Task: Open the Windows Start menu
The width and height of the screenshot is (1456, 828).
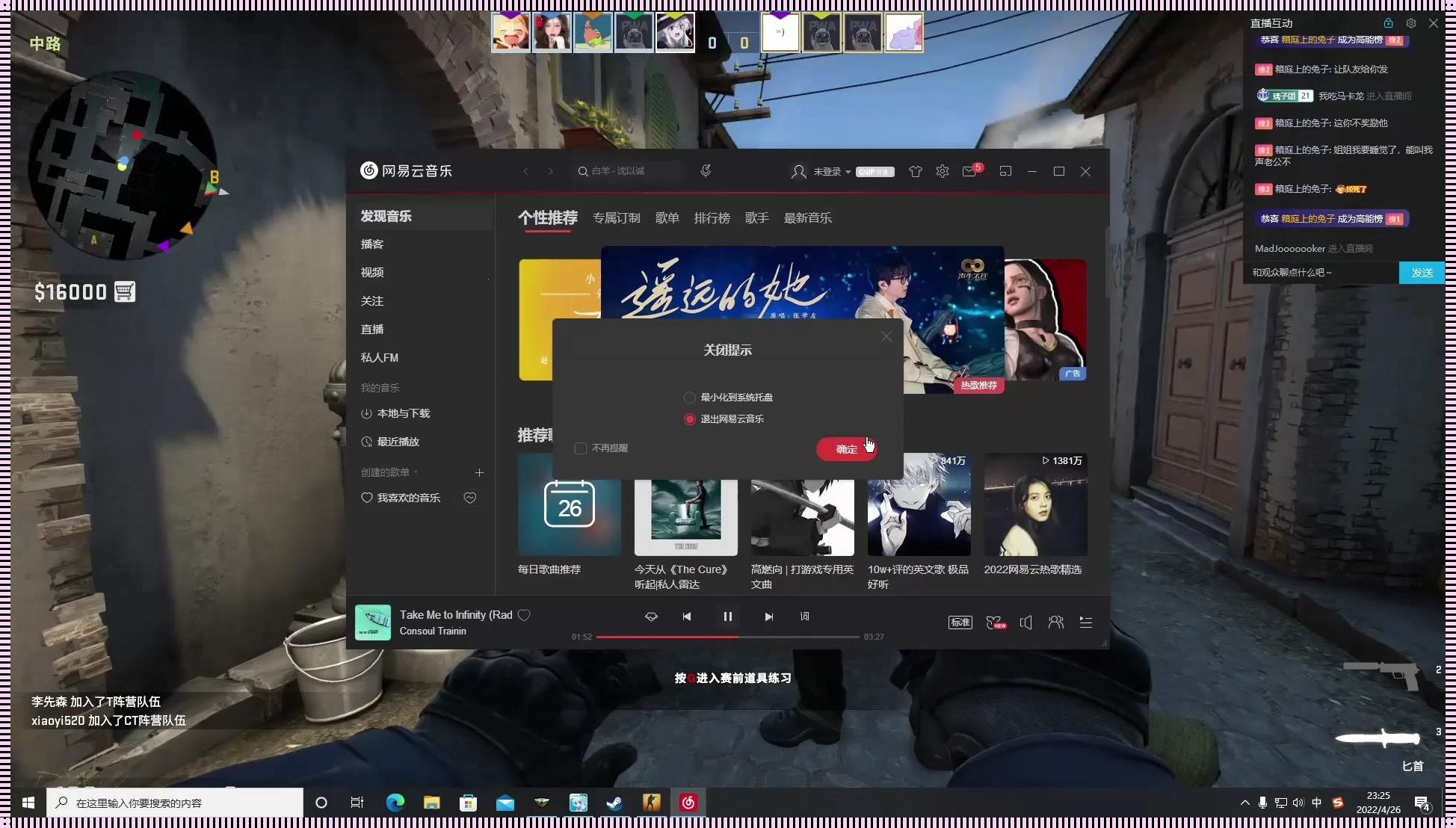Action: 28,803
